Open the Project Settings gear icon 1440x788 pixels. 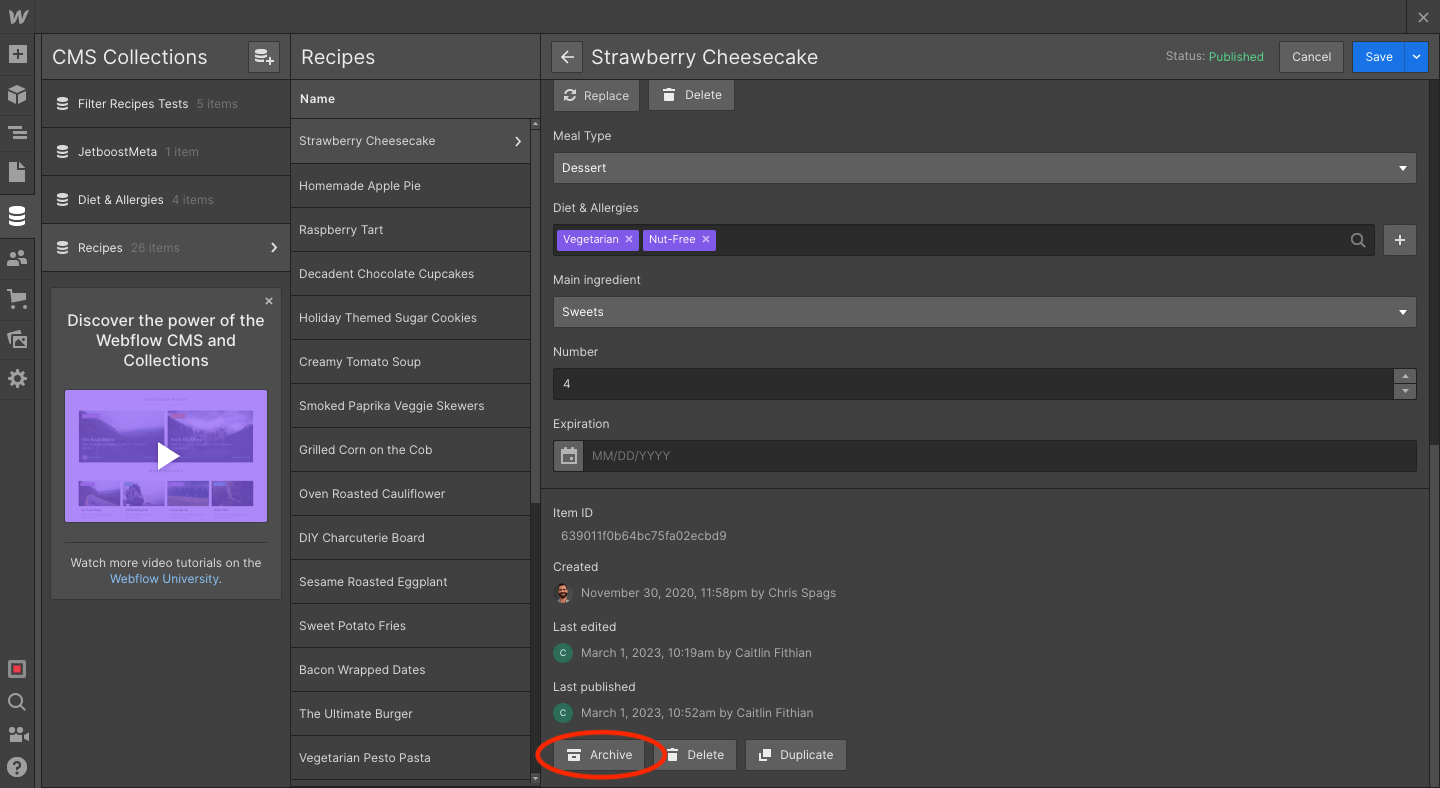pyautogui.click(x=17, y=378)
